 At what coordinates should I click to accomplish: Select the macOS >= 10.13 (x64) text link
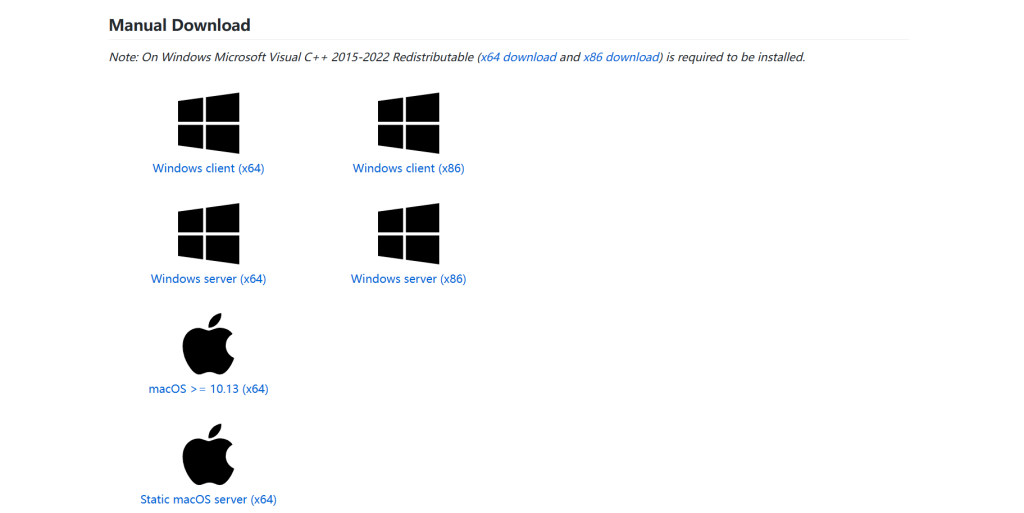(208, 389)
